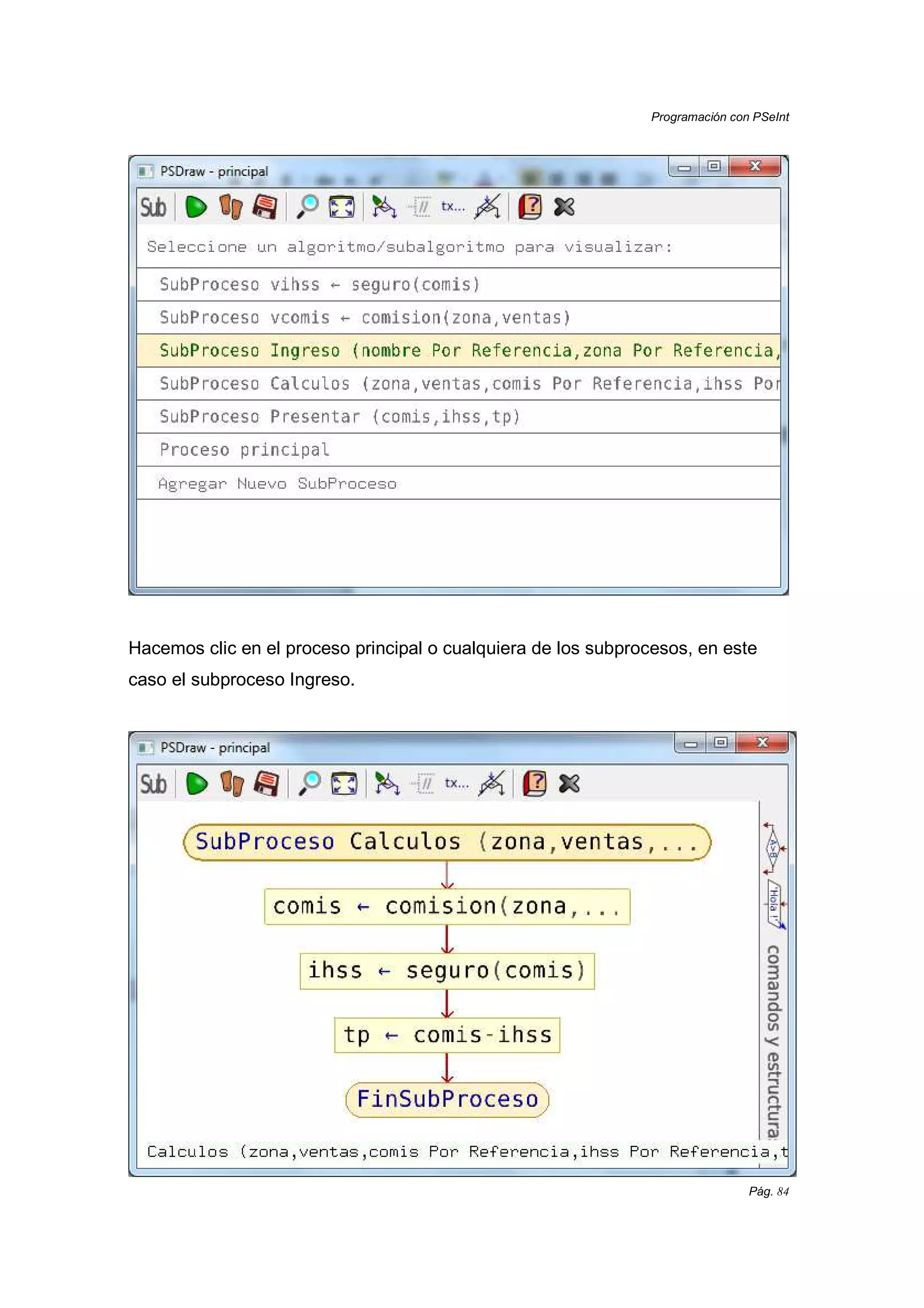Click the Sub icon in upper PSDraw window
924x1308 pixels.
click(153, 207)
